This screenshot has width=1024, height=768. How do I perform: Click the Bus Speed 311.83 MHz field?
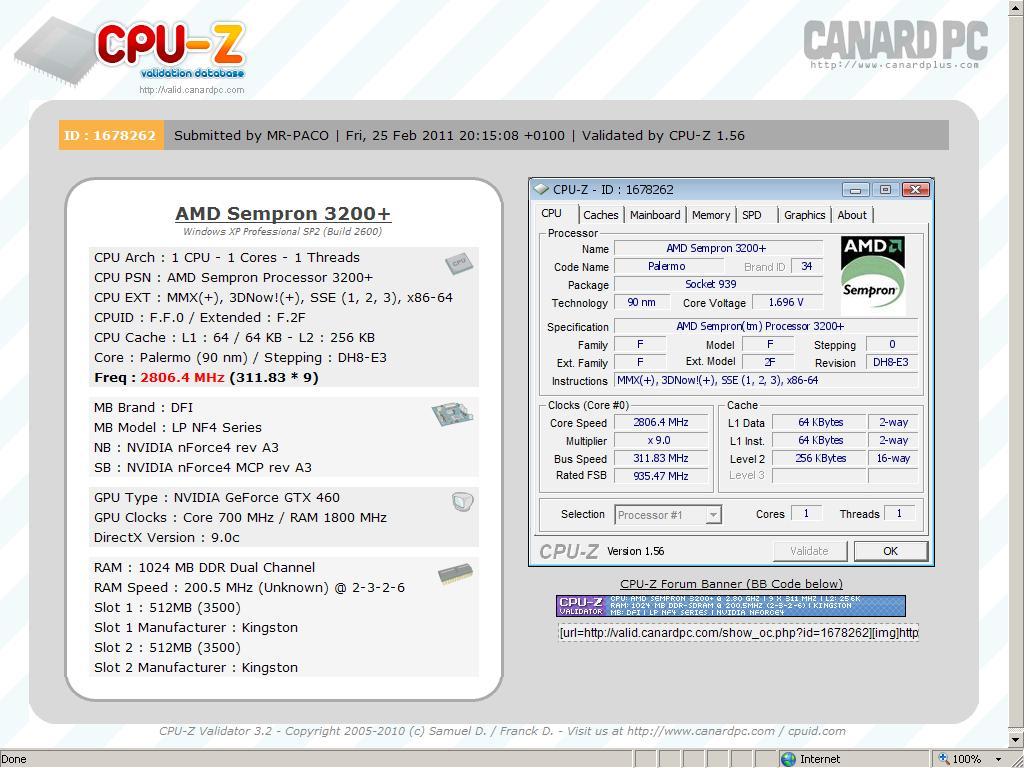point(661,458)
